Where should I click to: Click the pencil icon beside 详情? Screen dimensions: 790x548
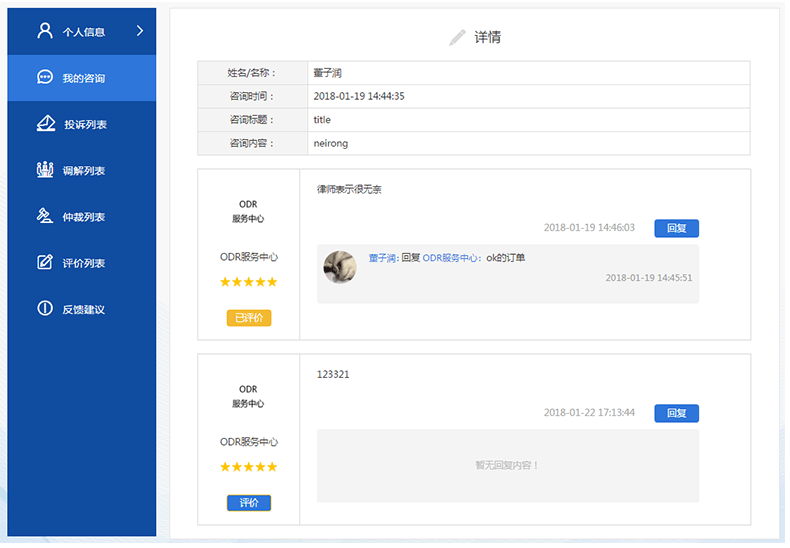pos(457,38)
